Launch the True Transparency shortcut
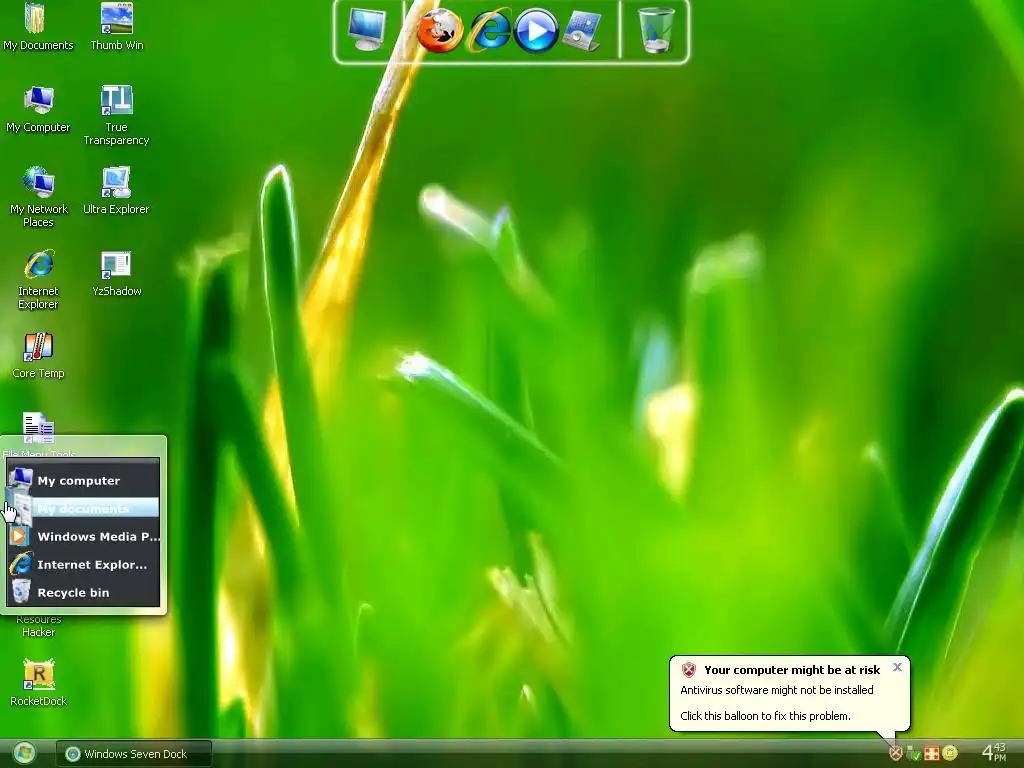Image resolution: width=1024 pixels, height=768 pixels. pos(116,115)
